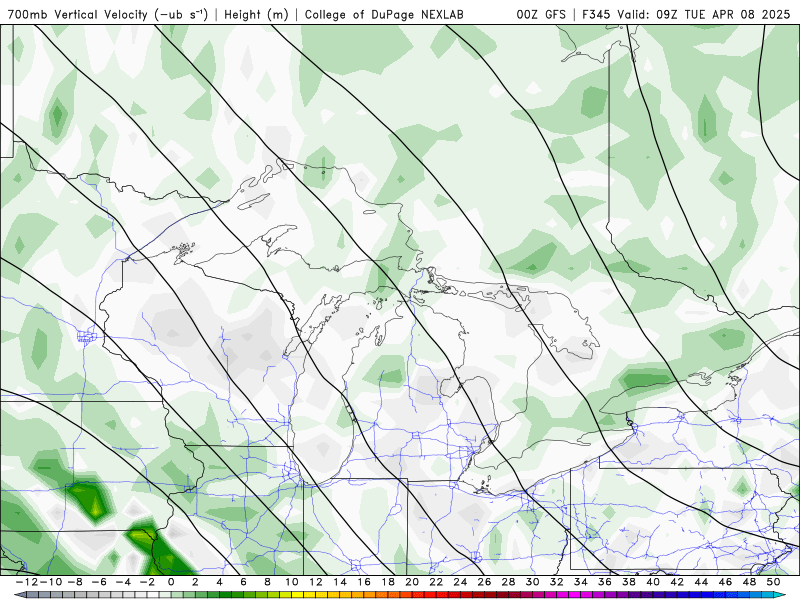
Task: Click the "14" value on the color scale
Action: pos(340,582)
